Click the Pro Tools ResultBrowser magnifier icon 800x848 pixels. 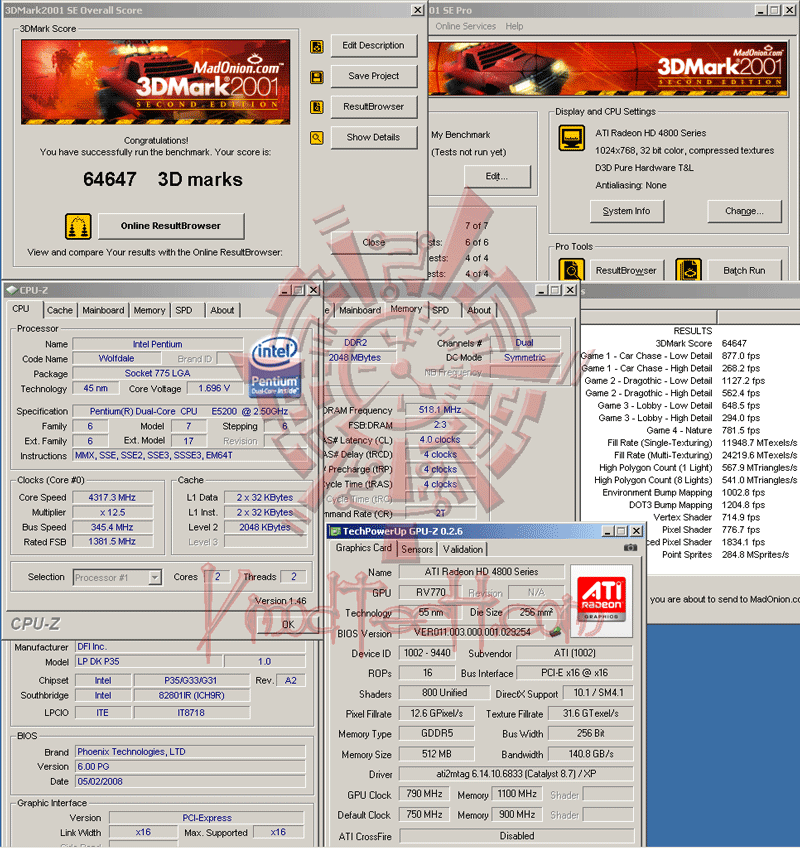tap(571, 270)
